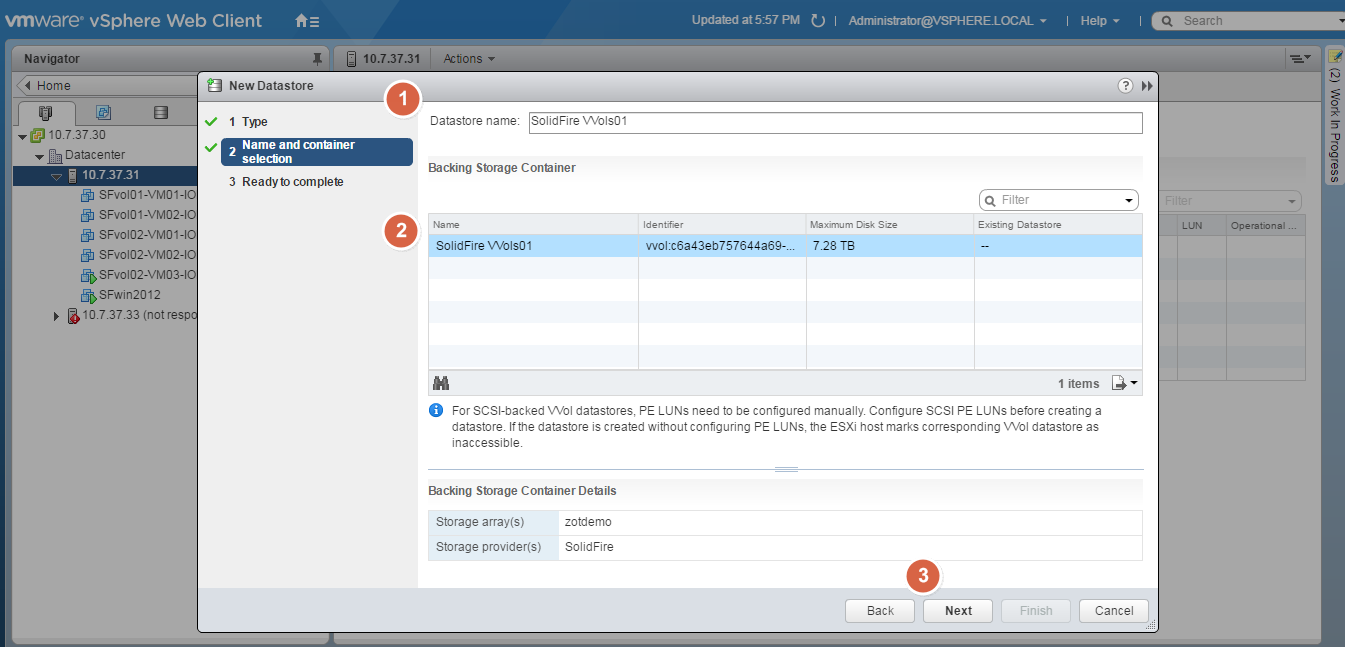The width and height of the screenshot is (1345, 647).
Task: Open the Actions menu for 10.7.37.31
Action: click(x=469, y=59)
